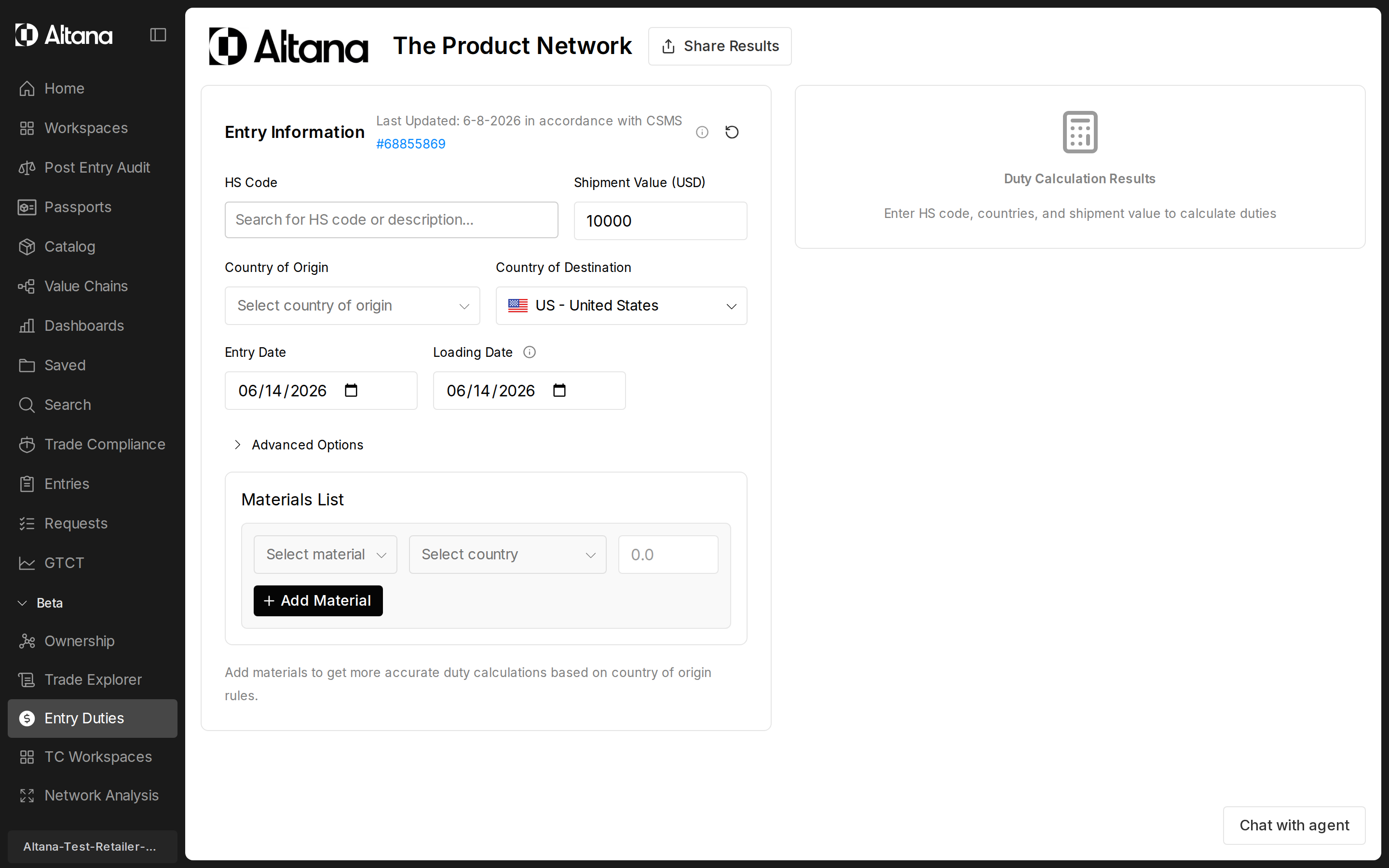
Task: Open Catalog from the sidebar
Action: [93, 247]
